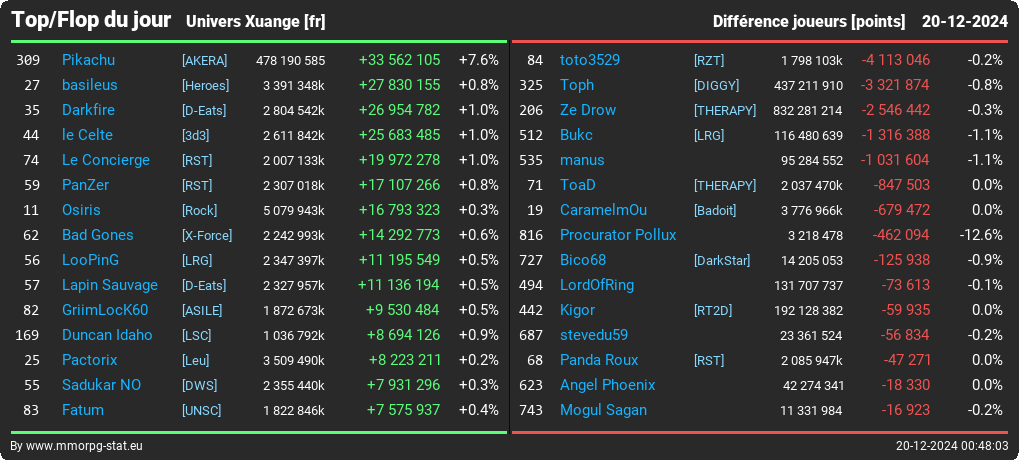The height and width of the screenshot is (460, 1019).
Task: Open the Darkfire player entry
Action: [88, 110]
